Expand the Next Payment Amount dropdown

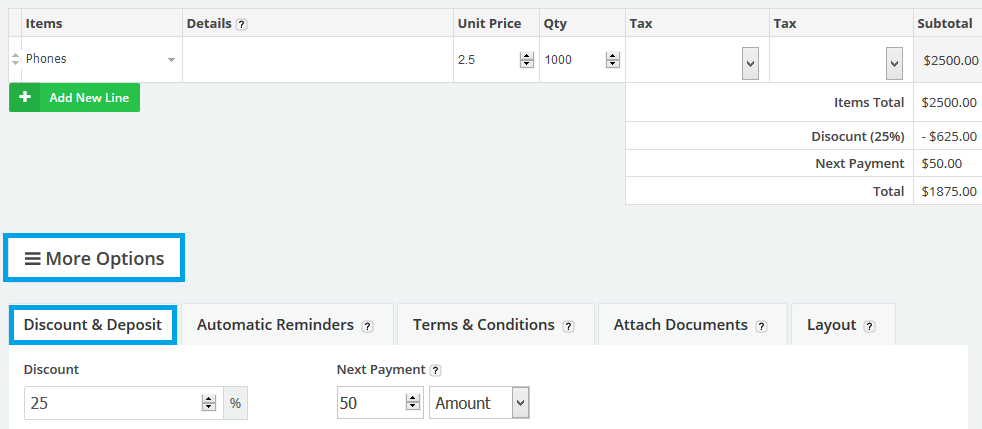click(519, 403)
